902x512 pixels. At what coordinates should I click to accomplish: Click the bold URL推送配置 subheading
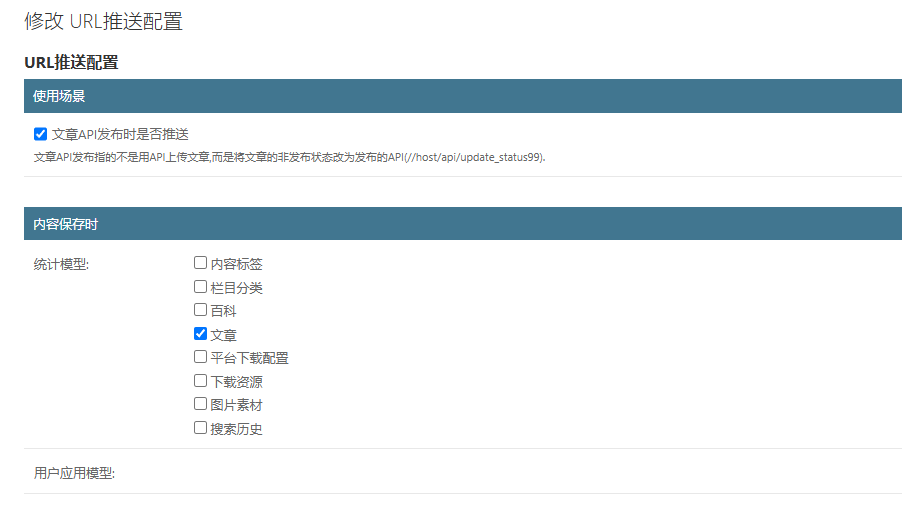(71, 63)
